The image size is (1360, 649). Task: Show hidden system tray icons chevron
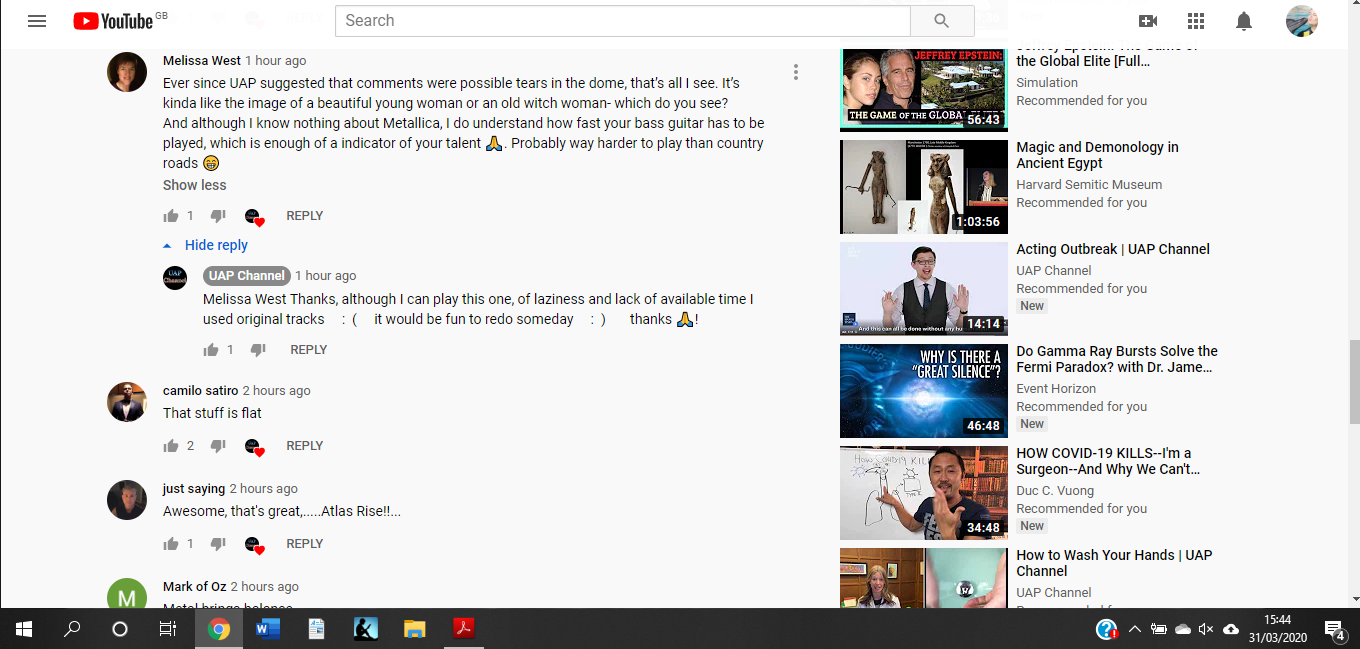pyautogui.click(x=1134, y=629)
